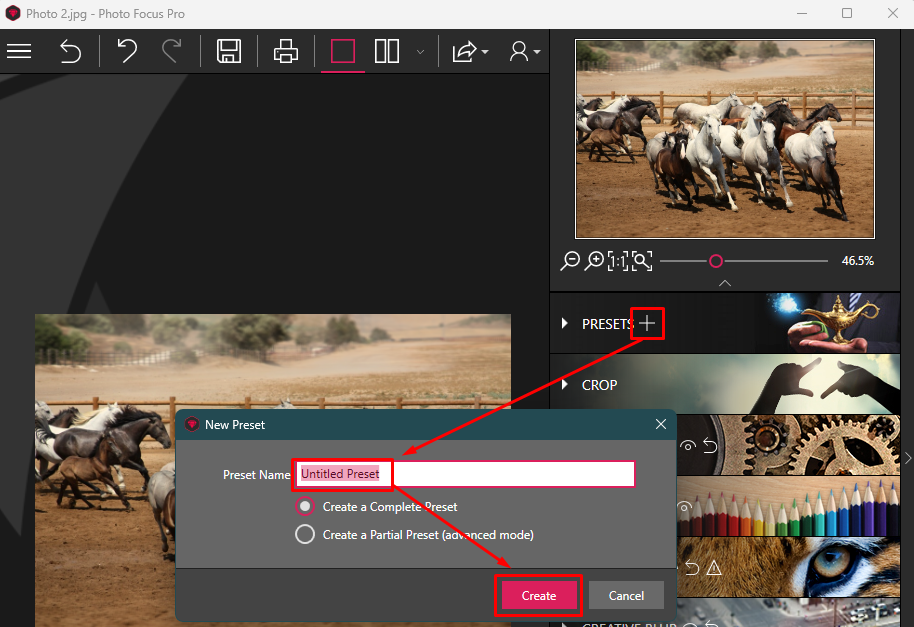Open the hamburger main menu
This screenshot has width=914, height=627.
(19, 51)
